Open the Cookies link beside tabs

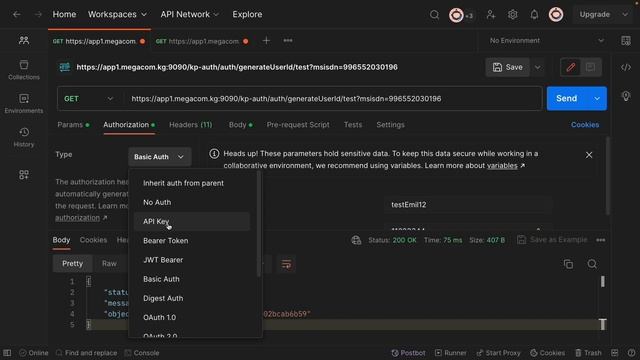pos(585,125)
